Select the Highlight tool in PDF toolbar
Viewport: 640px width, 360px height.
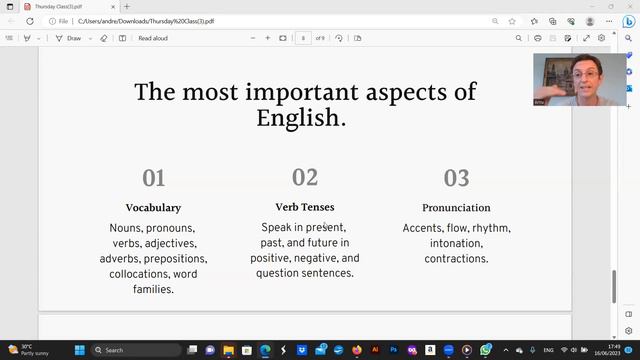click(x=27, y=38)
